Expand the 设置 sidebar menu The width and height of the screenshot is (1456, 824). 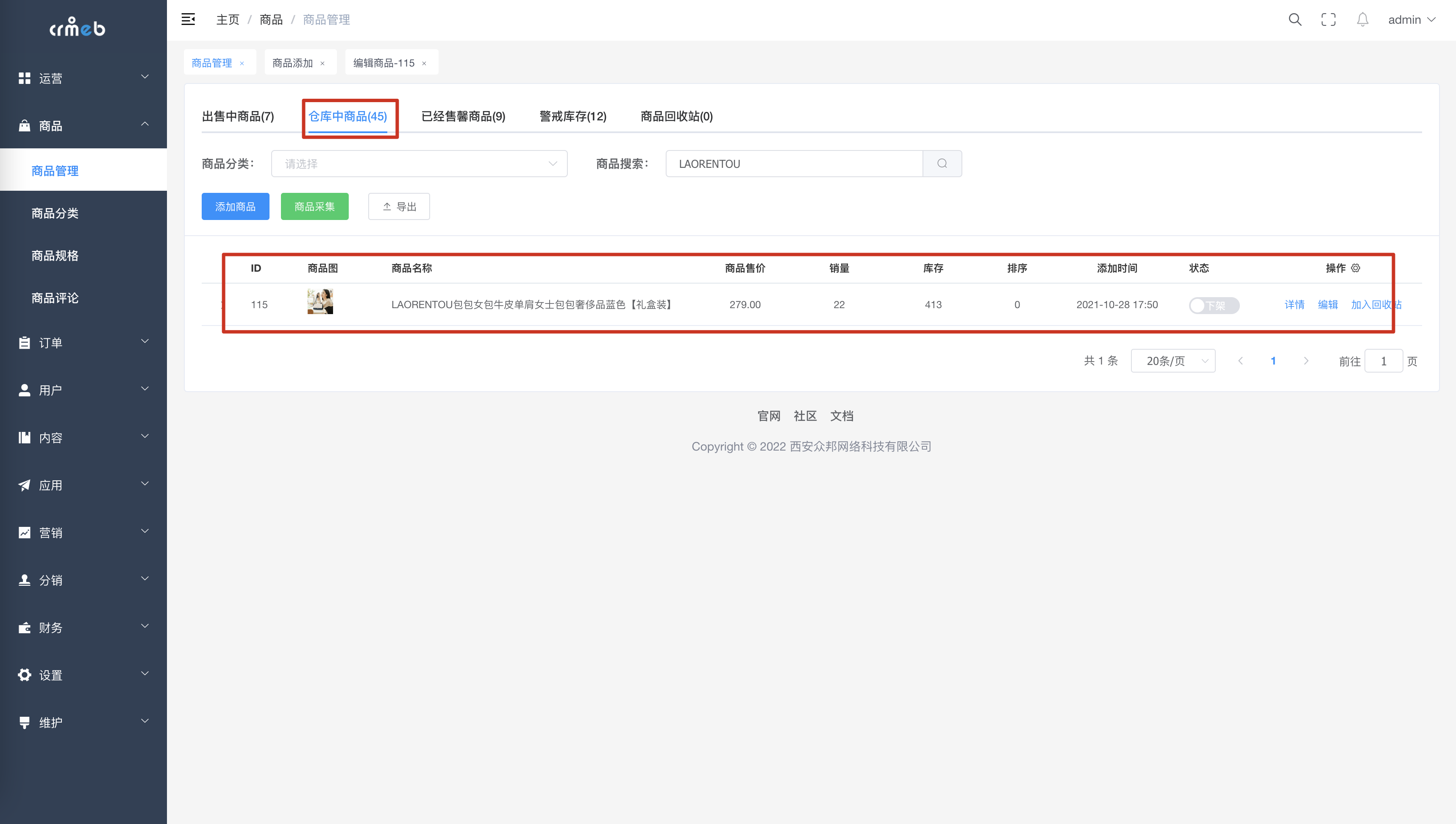point(83,675)
